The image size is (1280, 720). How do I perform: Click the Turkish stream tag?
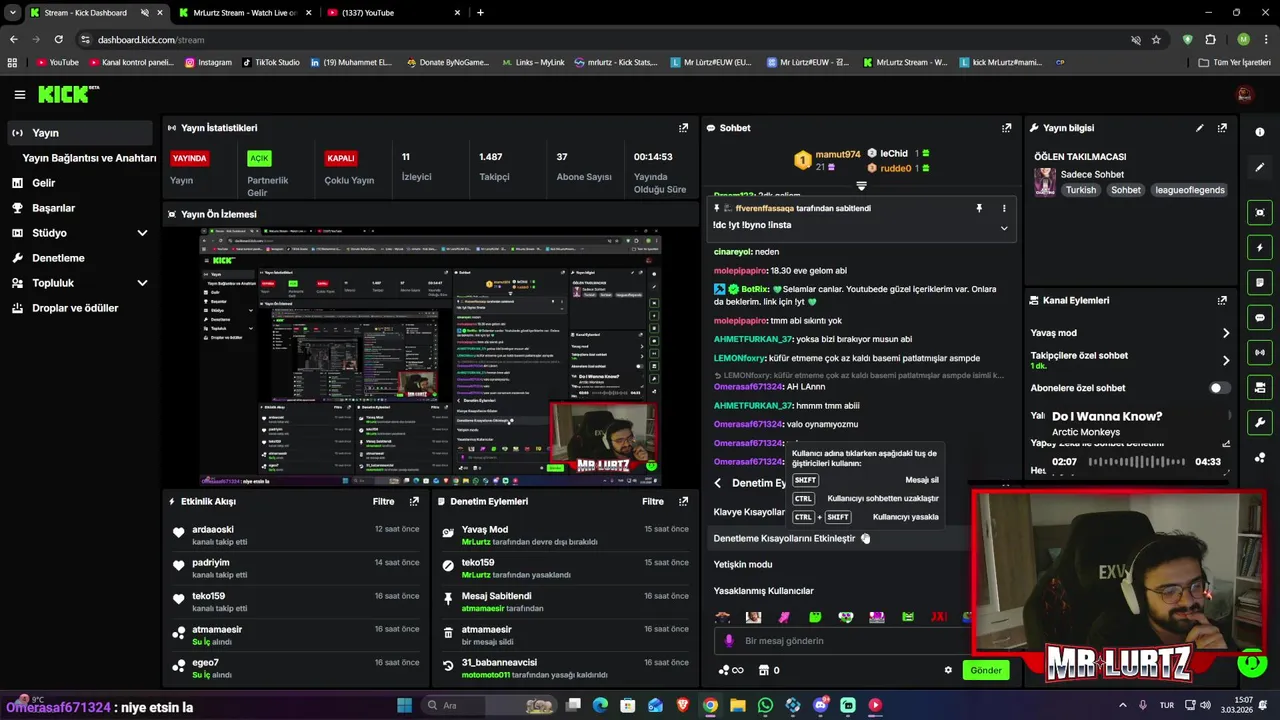(x=1080, y=190)
